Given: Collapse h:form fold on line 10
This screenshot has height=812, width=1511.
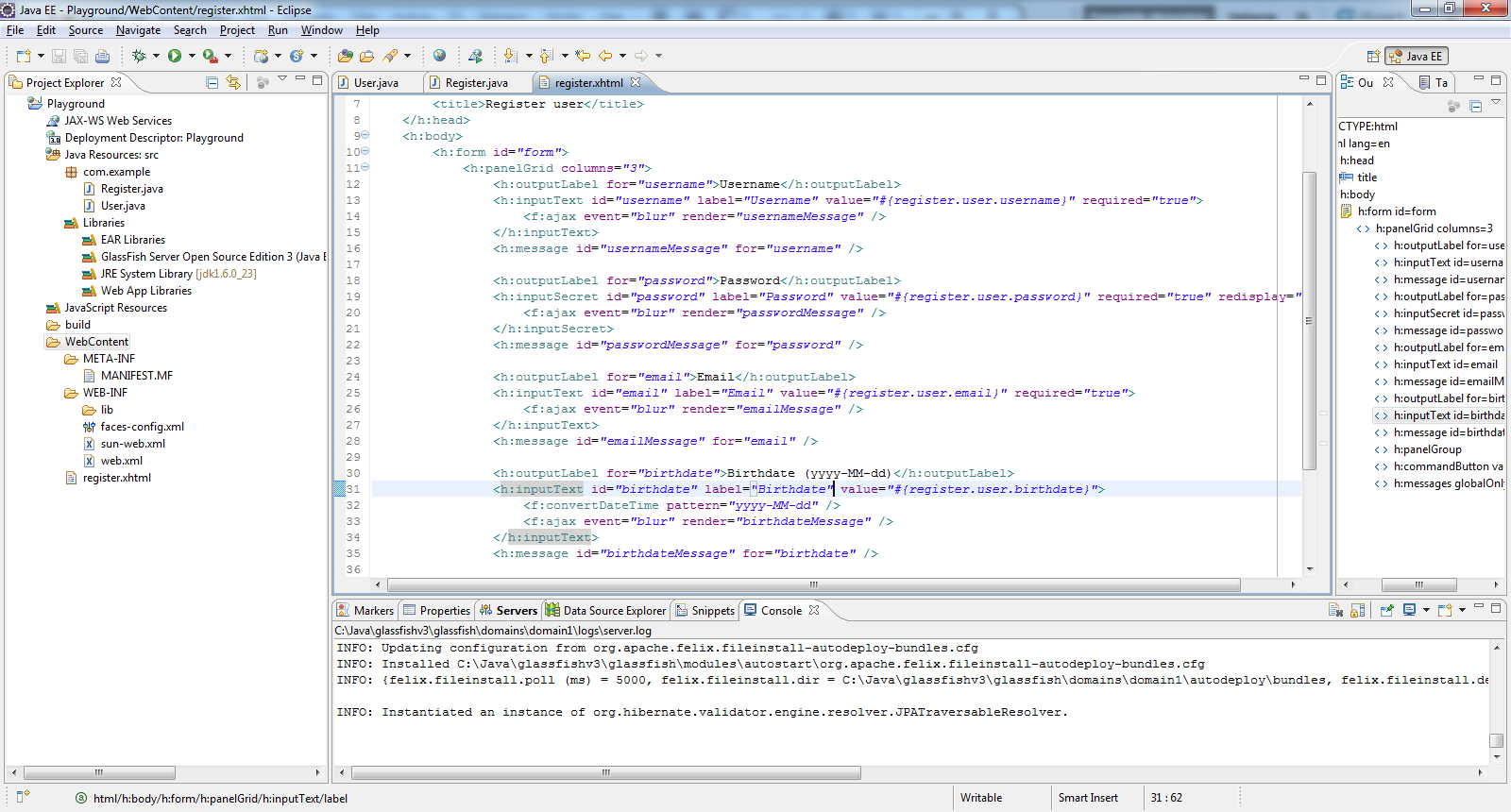Looking at the screenshot, I should pyautogui.click(x=365, y=151).
